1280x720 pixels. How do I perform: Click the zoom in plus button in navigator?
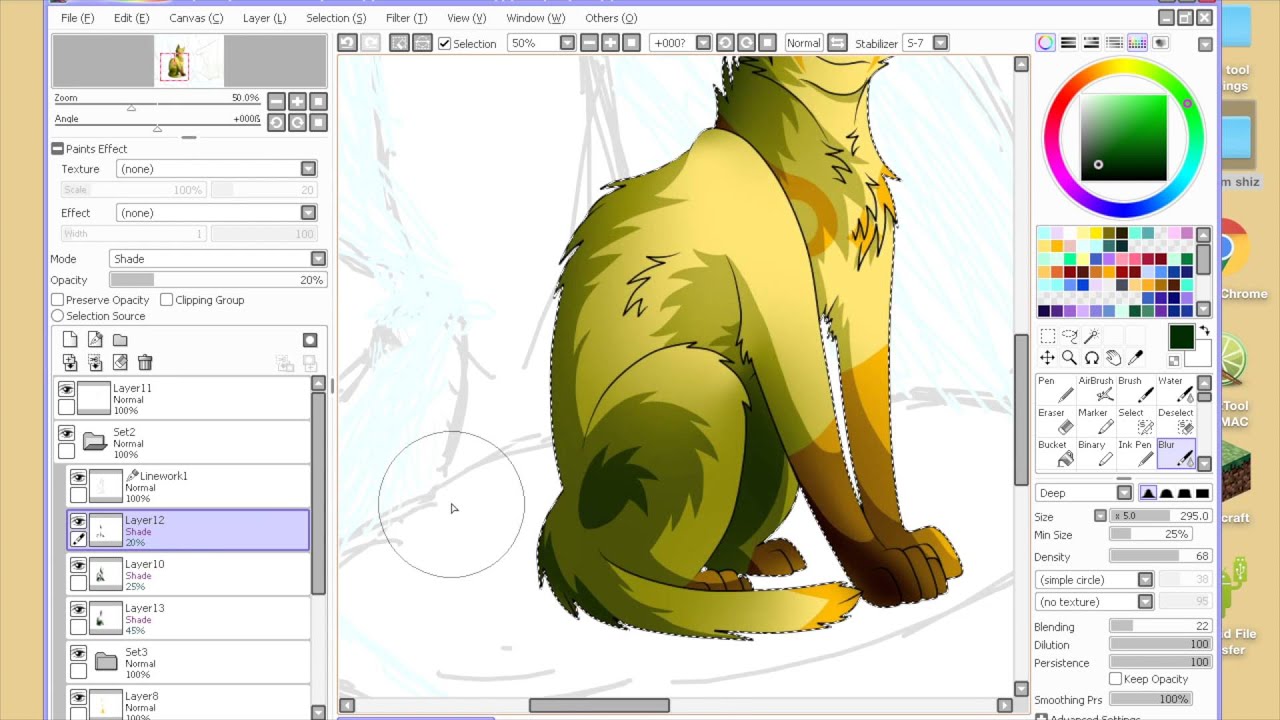(x=297, y=101)
